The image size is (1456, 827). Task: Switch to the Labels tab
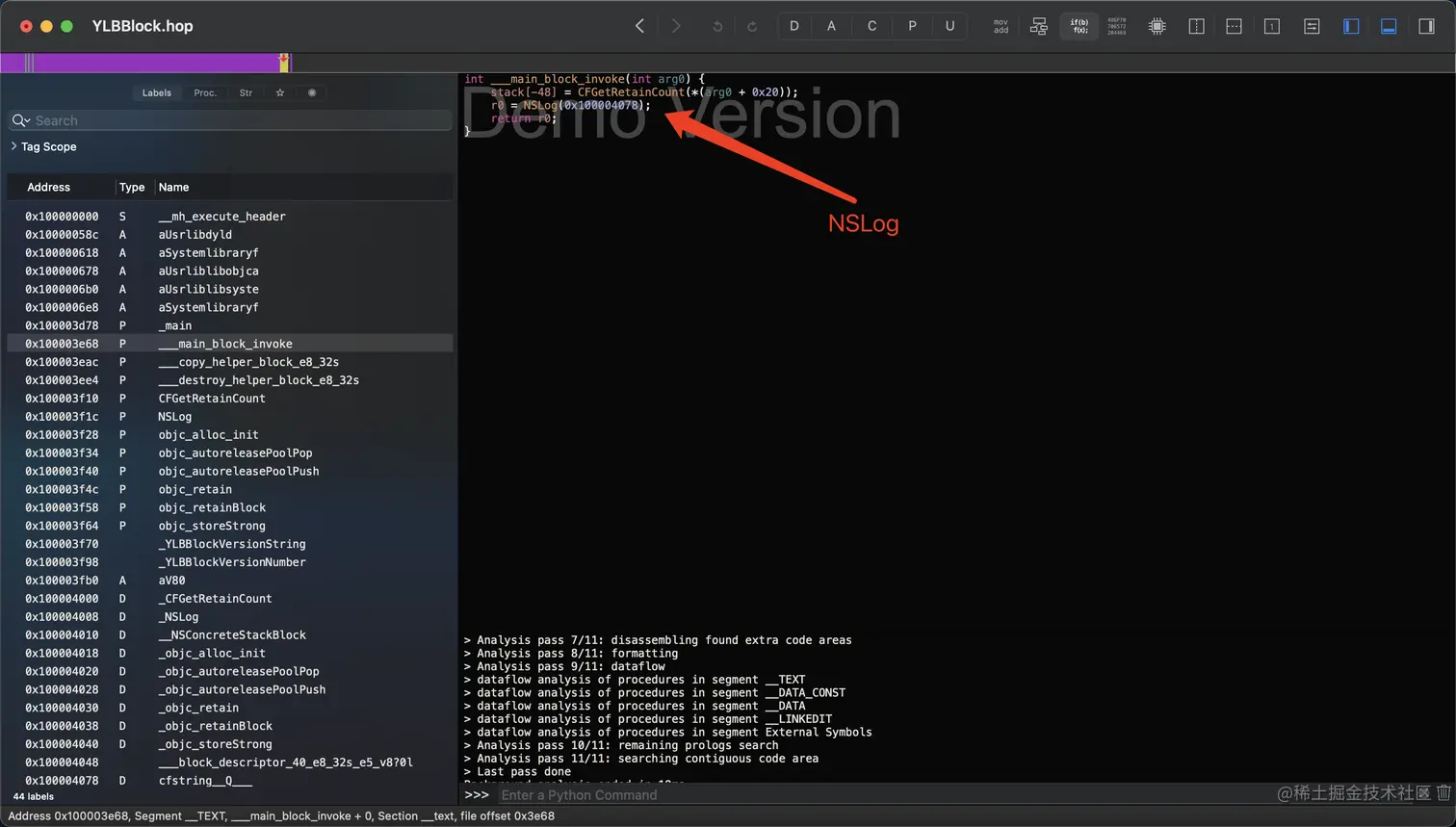[x=157, y=93]
